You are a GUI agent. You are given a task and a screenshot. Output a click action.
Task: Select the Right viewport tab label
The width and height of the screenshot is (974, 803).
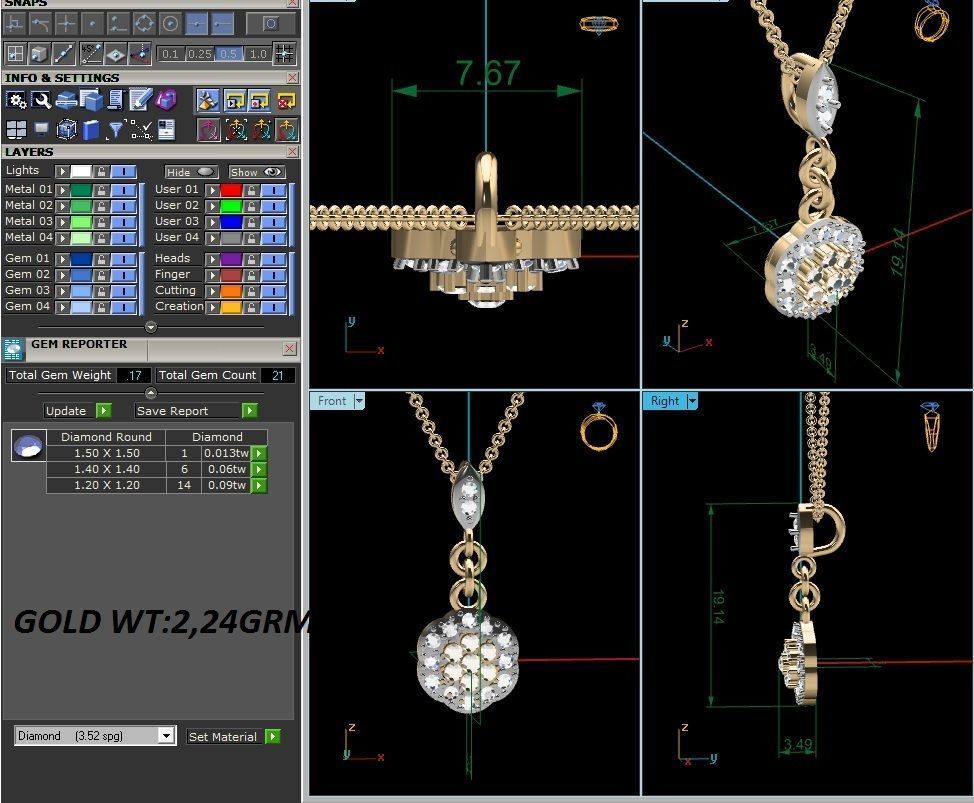pyautogui.click(x=665, y=401)
